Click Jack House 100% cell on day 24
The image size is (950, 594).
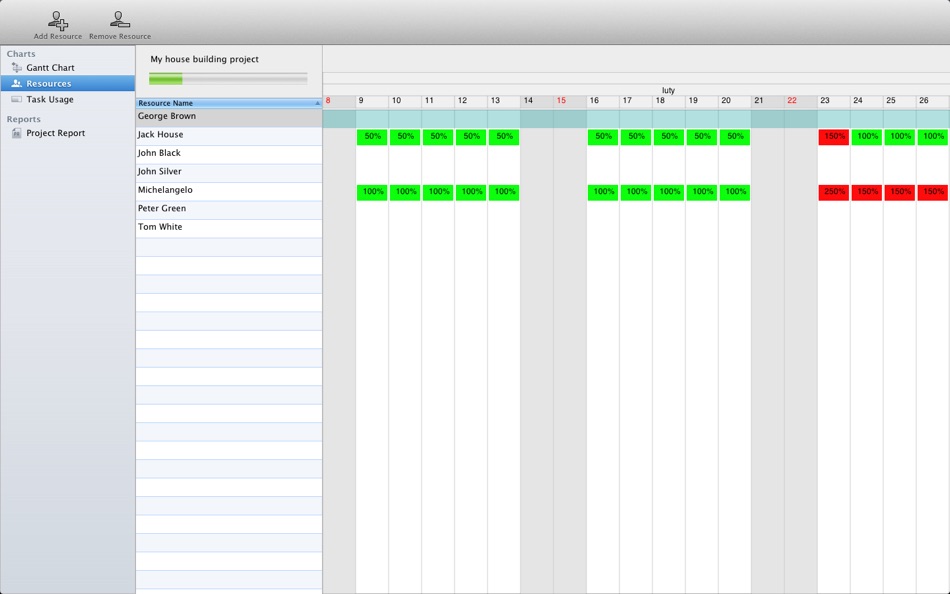tap(866, 137)
